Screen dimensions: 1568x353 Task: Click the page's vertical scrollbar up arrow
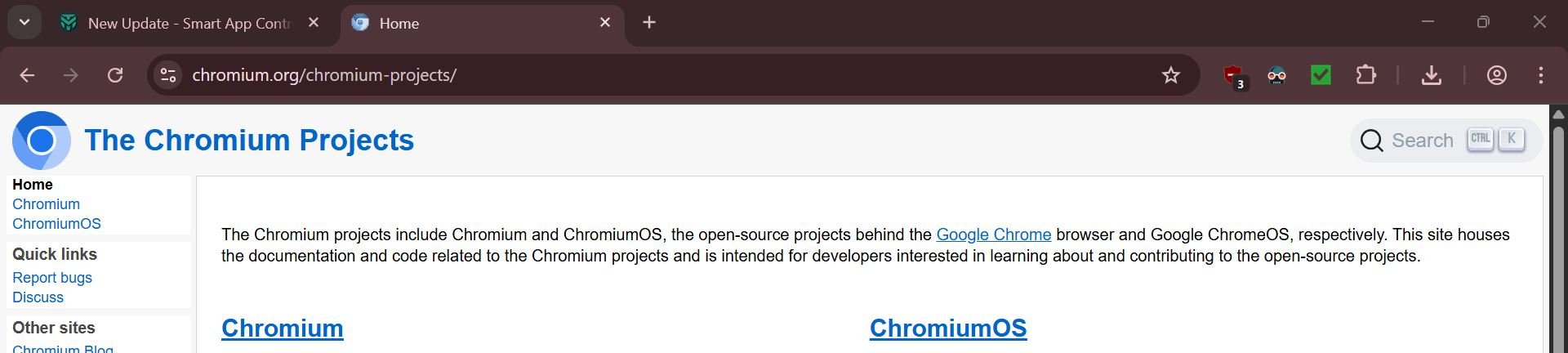click(x=1558, y=114)
